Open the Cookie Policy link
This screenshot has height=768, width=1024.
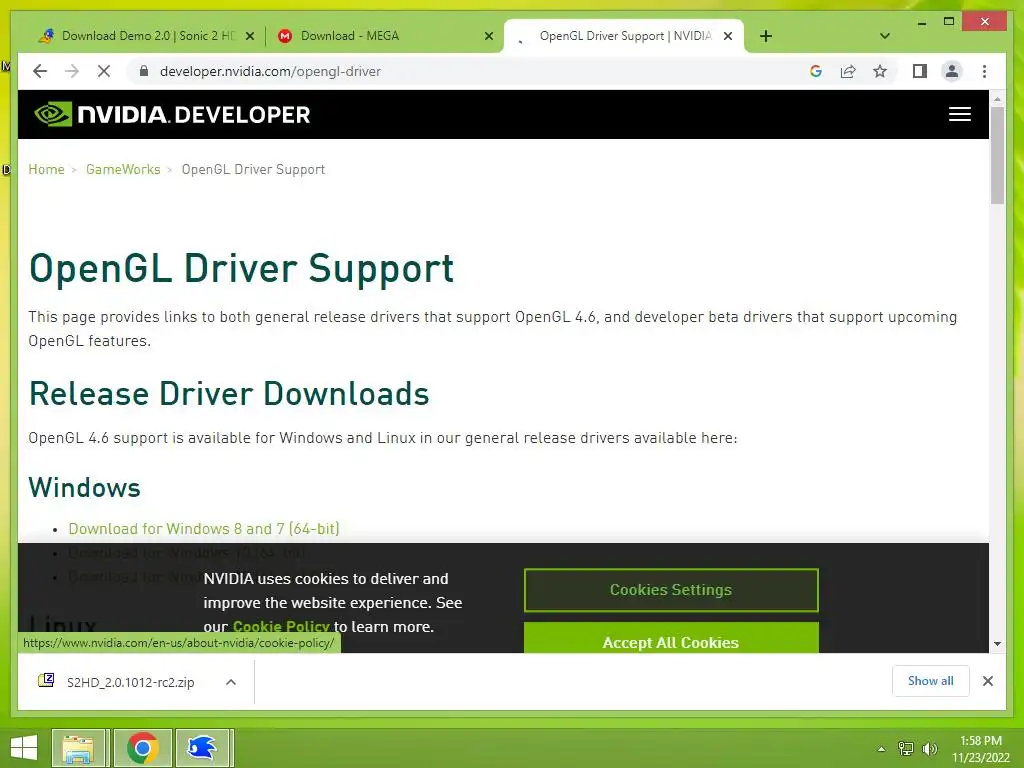coord(281,626)
